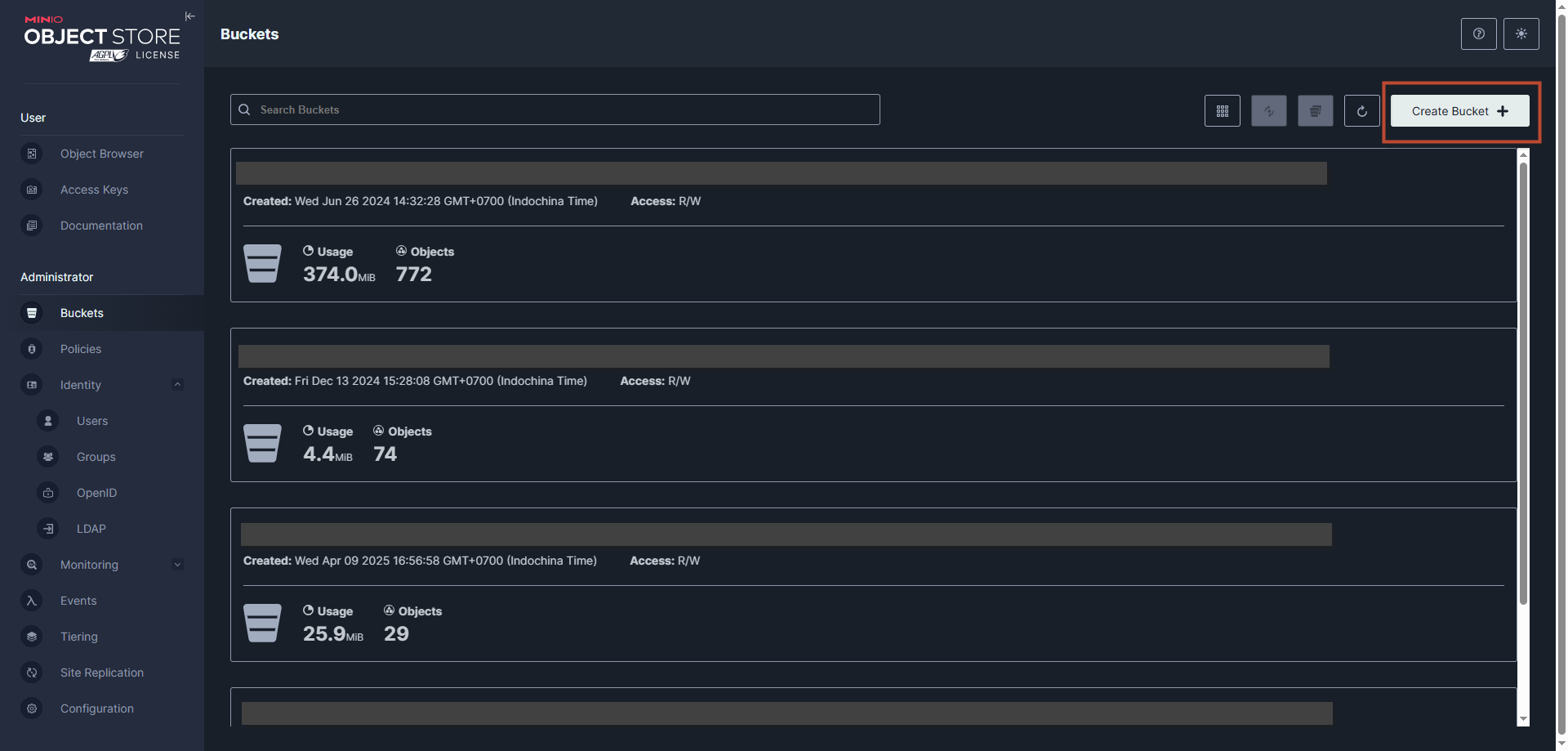Screen dimensions: 1568x751
Task: Select Users under Identity
Action: point(92,421)
